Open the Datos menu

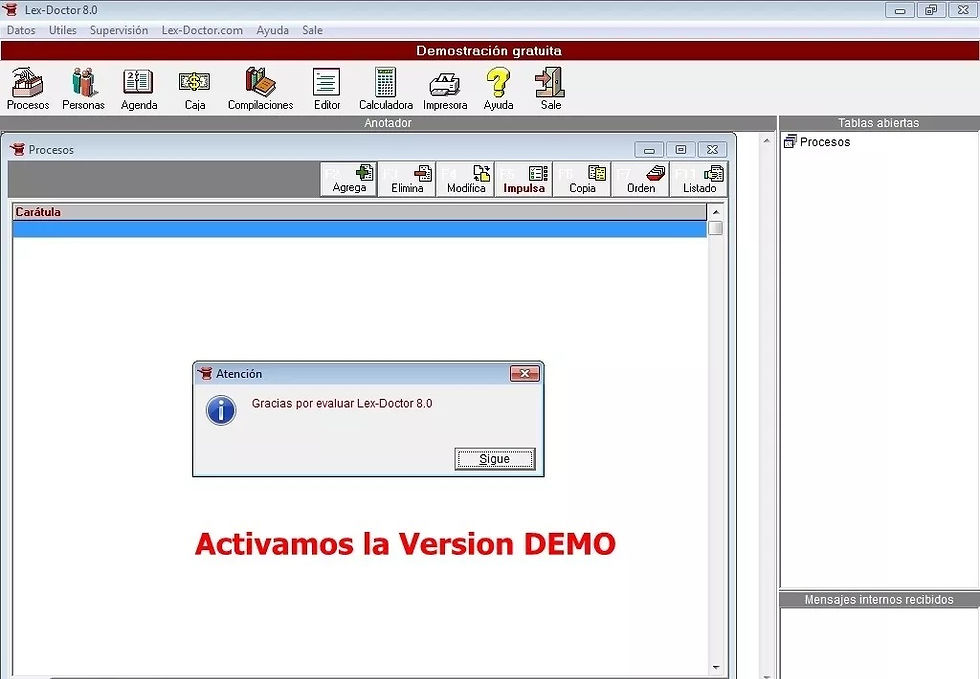click(21, 30)
